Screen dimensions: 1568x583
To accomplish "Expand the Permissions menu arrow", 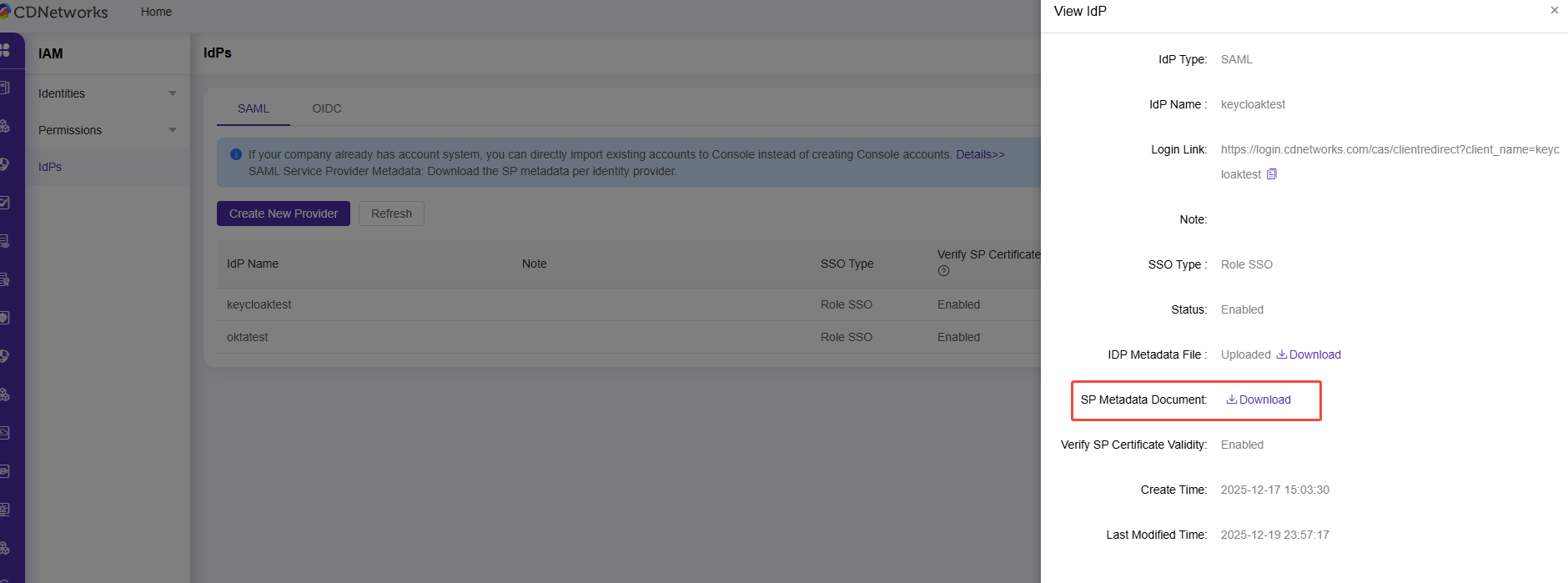I will click(x=173, y=130).
